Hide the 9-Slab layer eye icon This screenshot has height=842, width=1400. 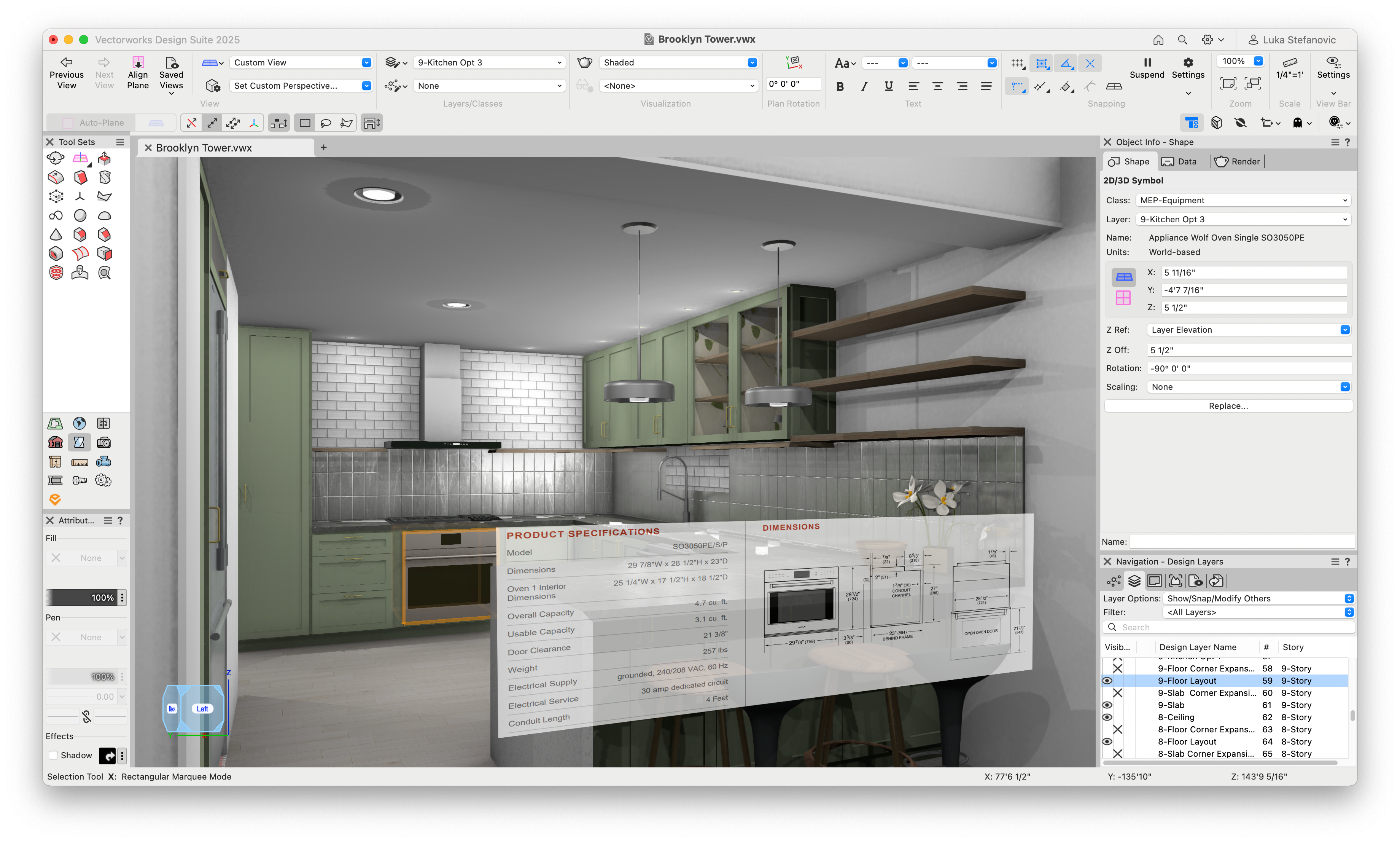[1106, 705]
